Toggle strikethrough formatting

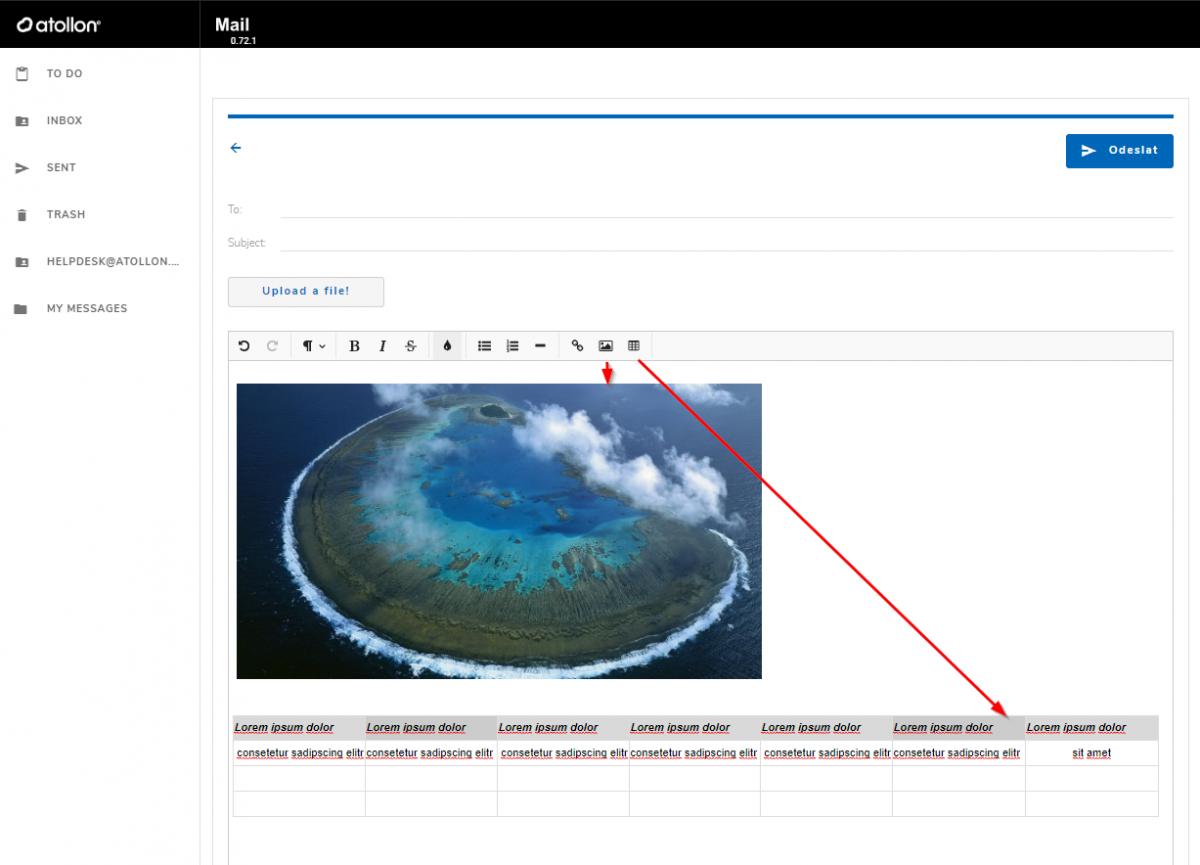(x=411, y=346)
